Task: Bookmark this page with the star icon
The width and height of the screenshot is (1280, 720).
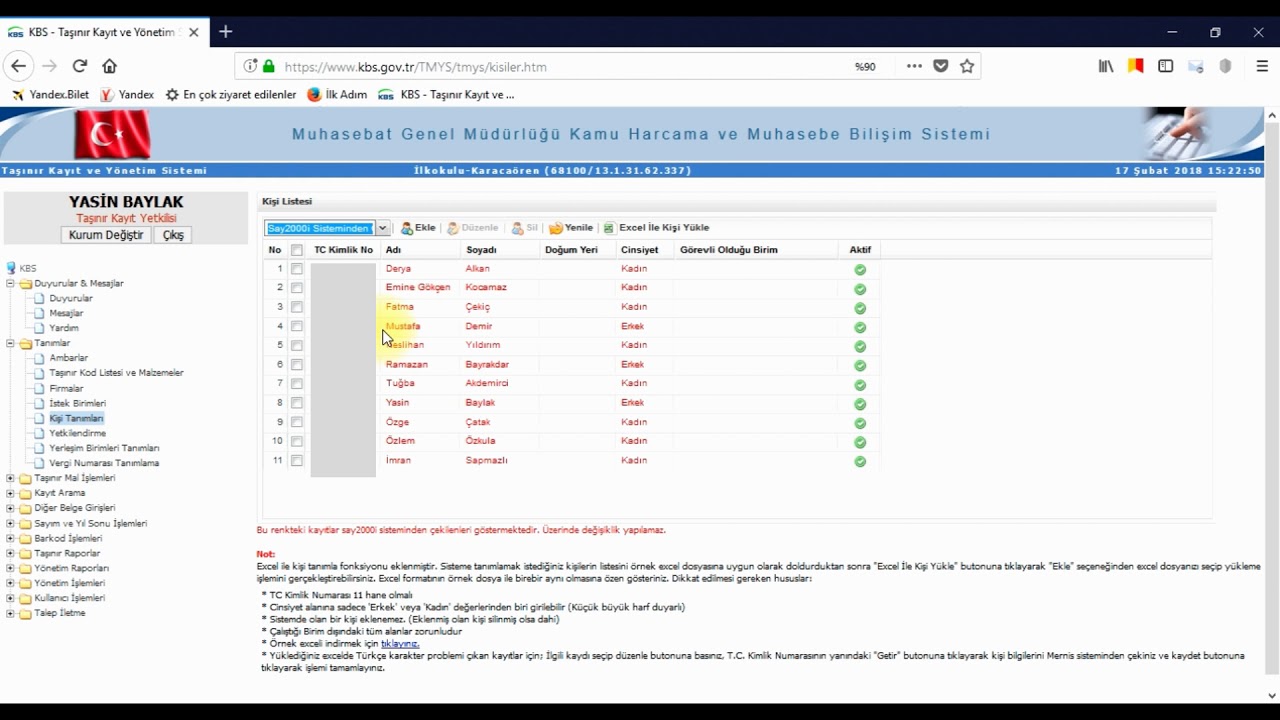Action: pos(967,66)
